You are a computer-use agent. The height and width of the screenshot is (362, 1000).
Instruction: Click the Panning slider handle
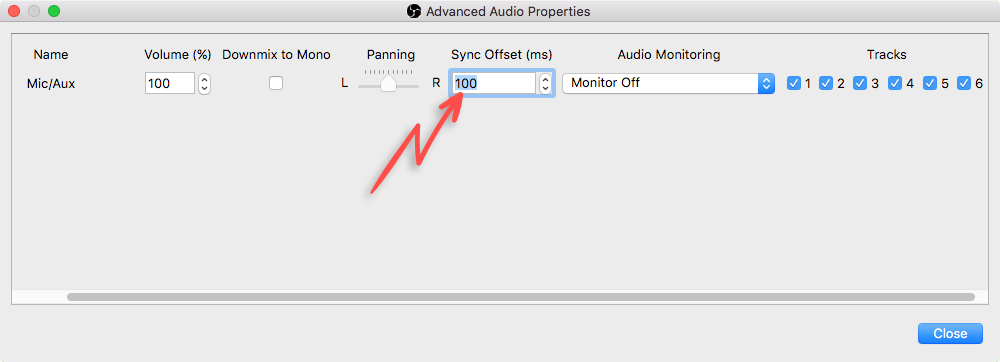pos(388,83)
